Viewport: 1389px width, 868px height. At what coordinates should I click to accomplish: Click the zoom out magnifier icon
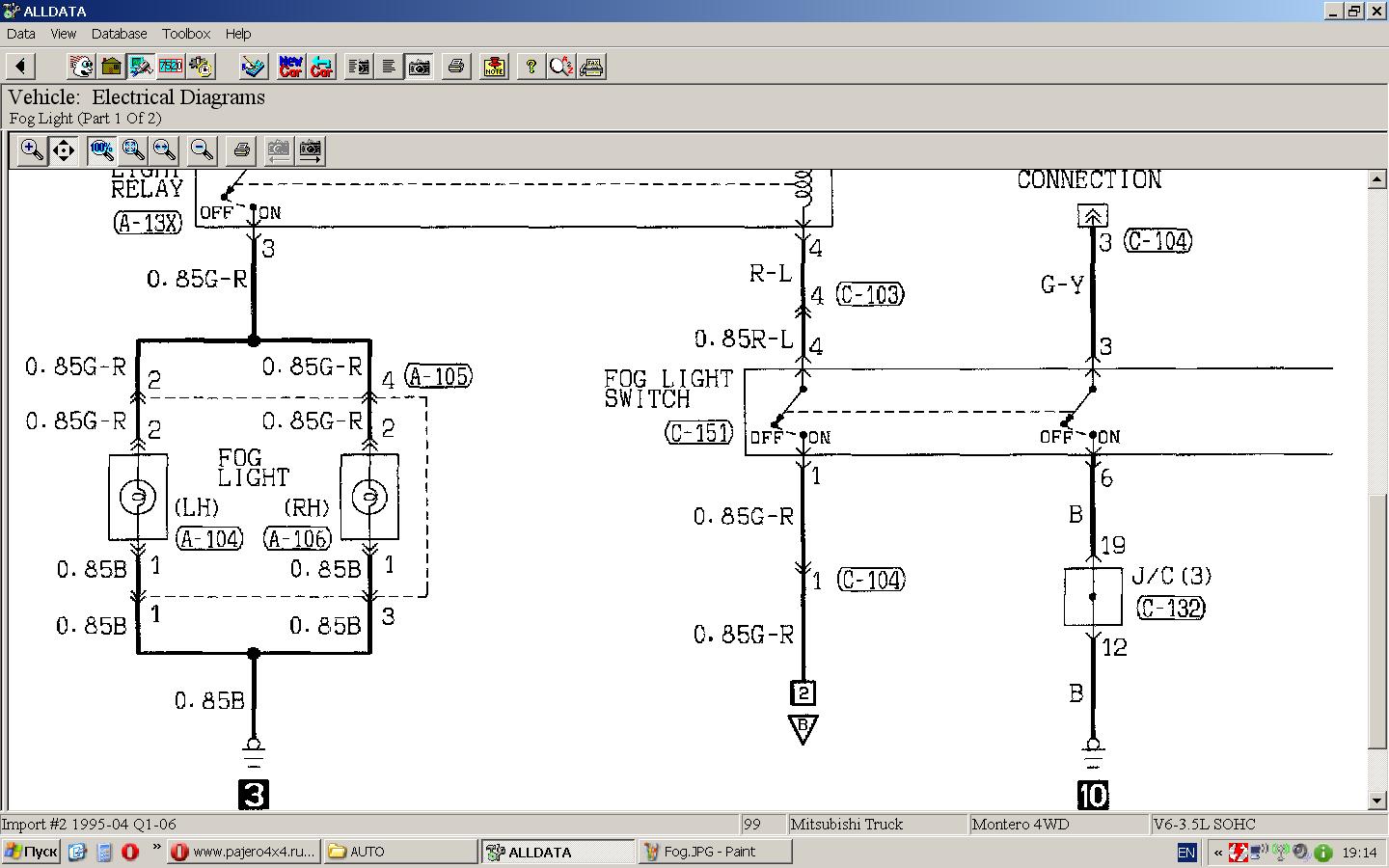[202, 150]
